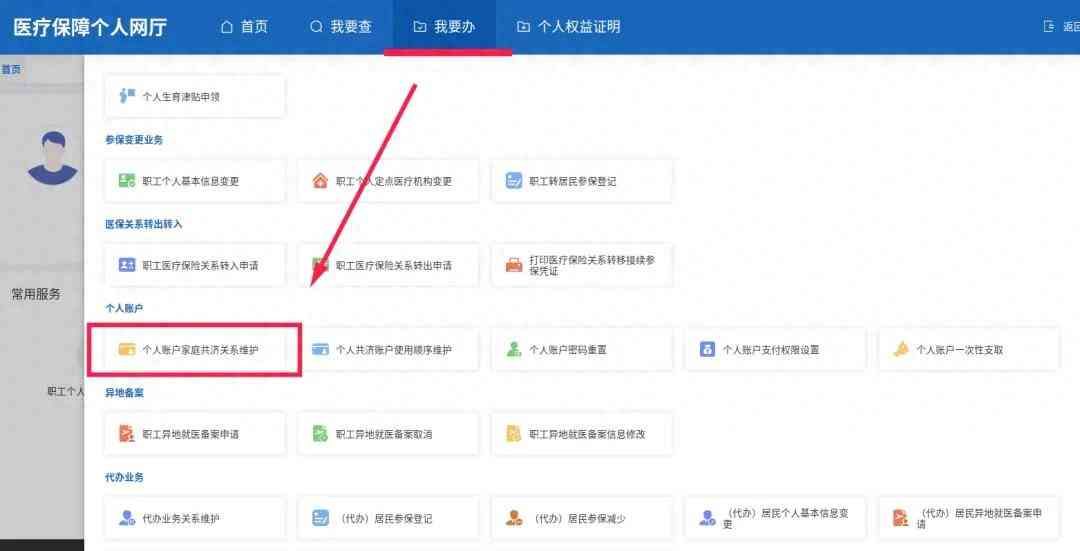
Task: Switch to the 我要查 tab
Action: 340,27
